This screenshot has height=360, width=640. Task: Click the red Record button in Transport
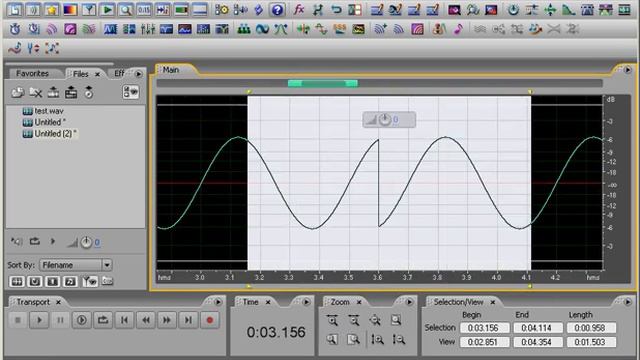pyautogui.click(x=210, y=320)
